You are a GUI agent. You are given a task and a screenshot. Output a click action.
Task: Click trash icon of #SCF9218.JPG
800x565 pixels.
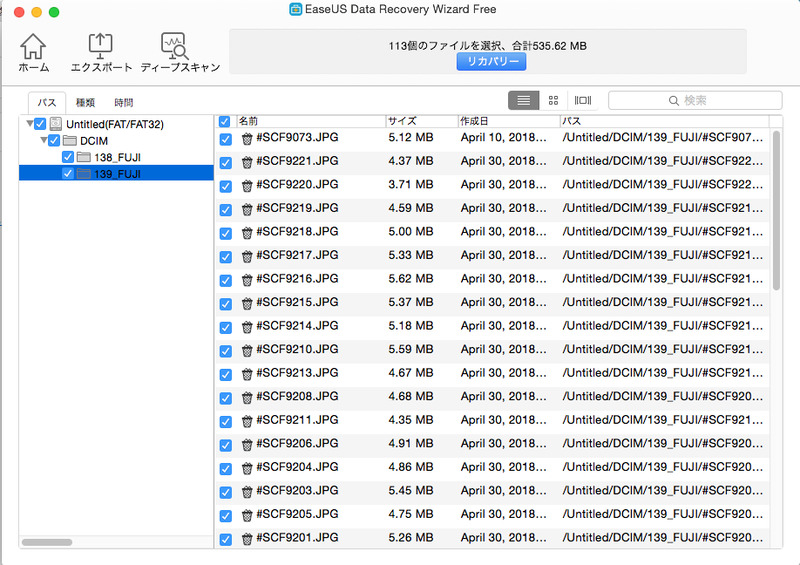pyautogui.click(x=247, y=233)
